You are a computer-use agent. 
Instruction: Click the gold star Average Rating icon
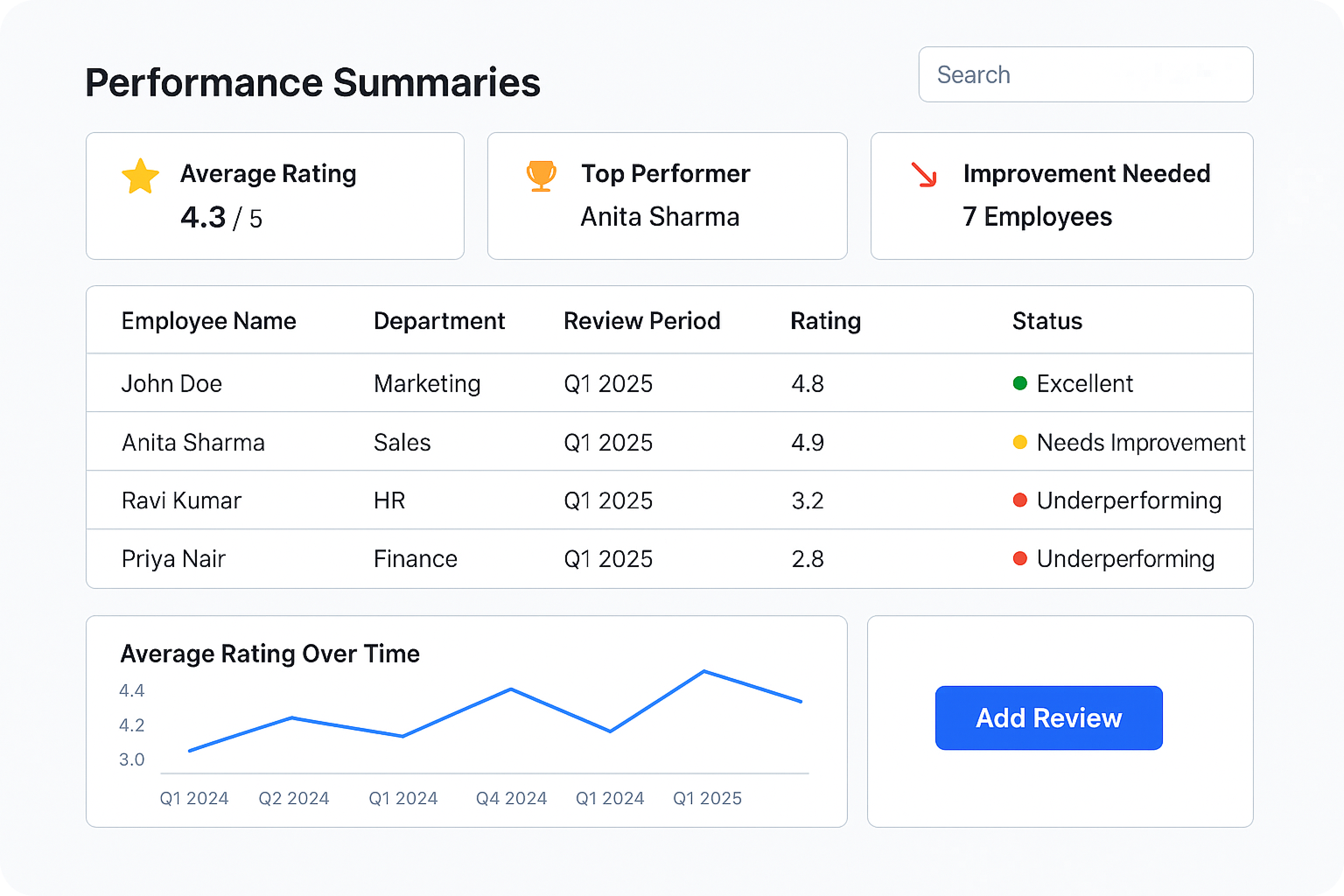(x=140, y=176)
